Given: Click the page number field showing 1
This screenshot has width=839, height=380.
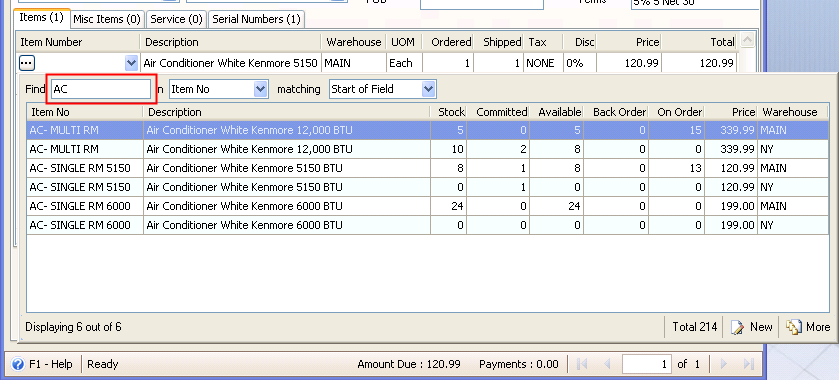Looking at the screenshot, I should pos(646,364).
